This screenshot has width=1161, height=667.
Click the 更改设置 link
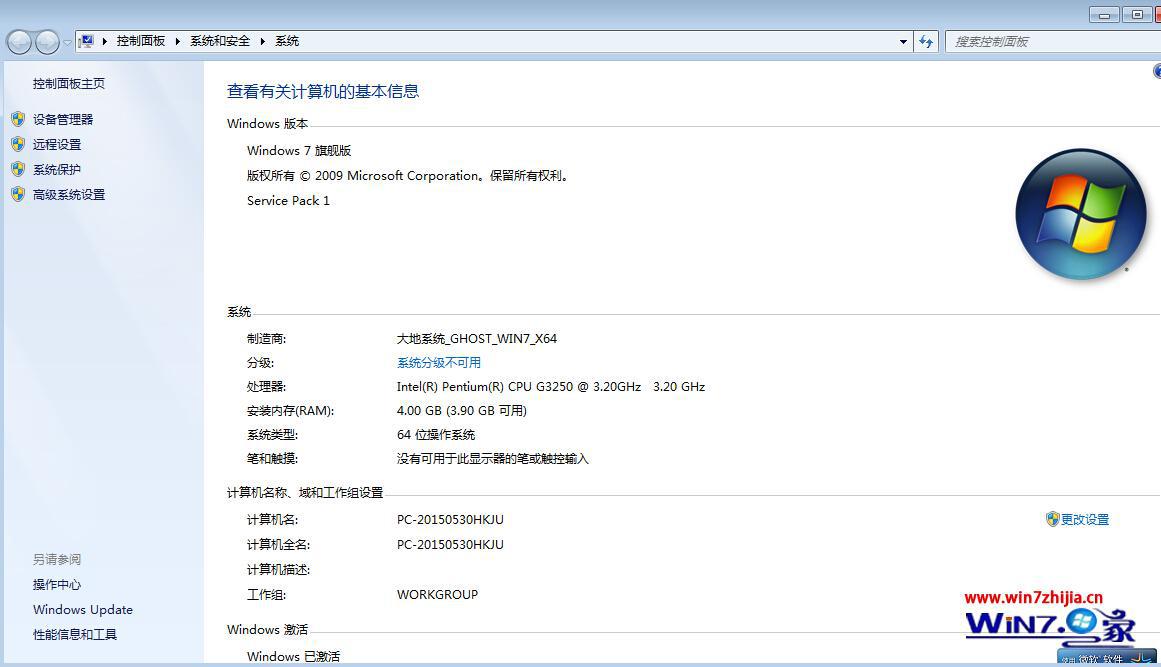pos(1085,520)
